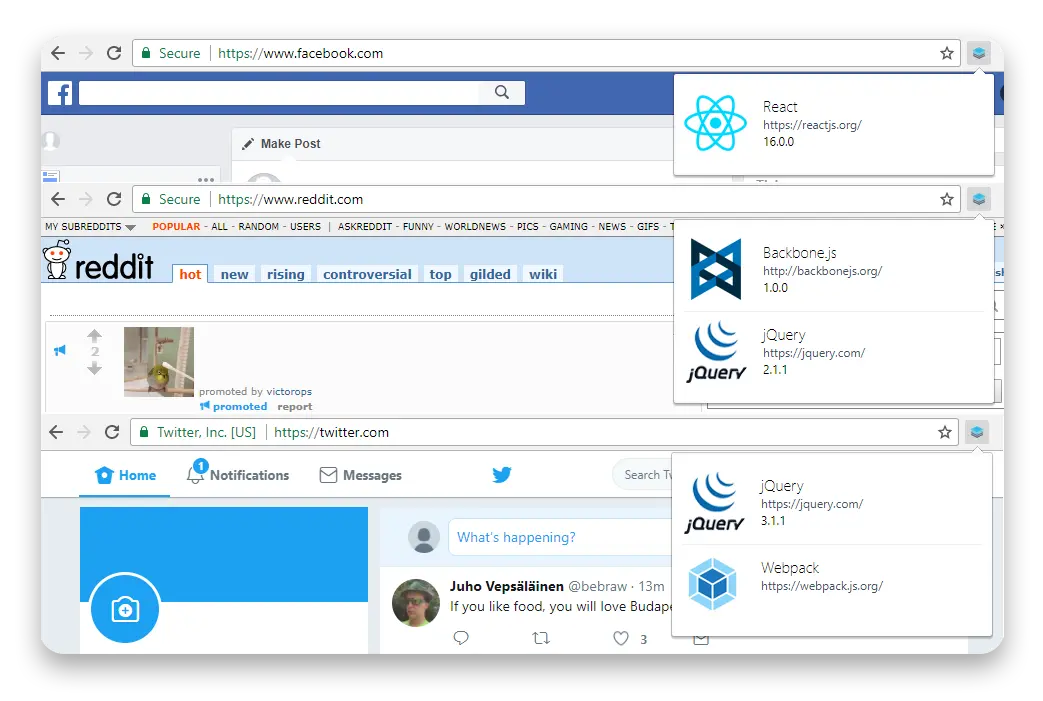Viewport: 1043px width, 701px height.
Task: Click the "report" link under the promoted post
Action: click(294, 406)
